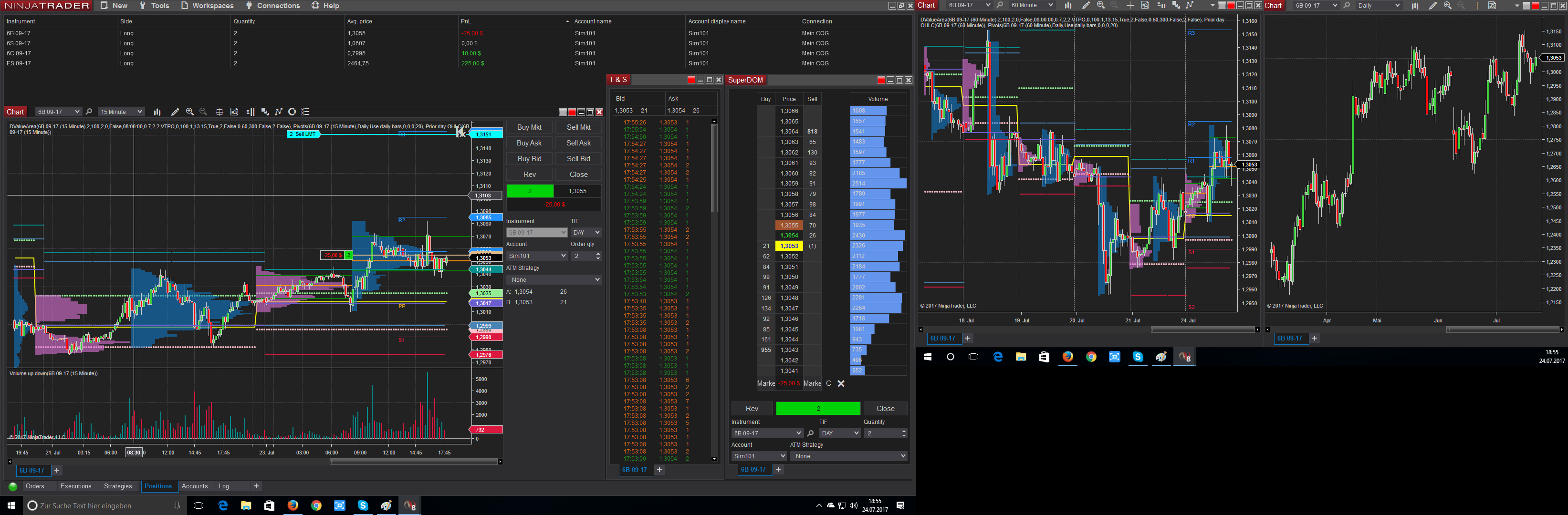Cancel all orders with SuperDOM X icon

click(x=841, y=384)
